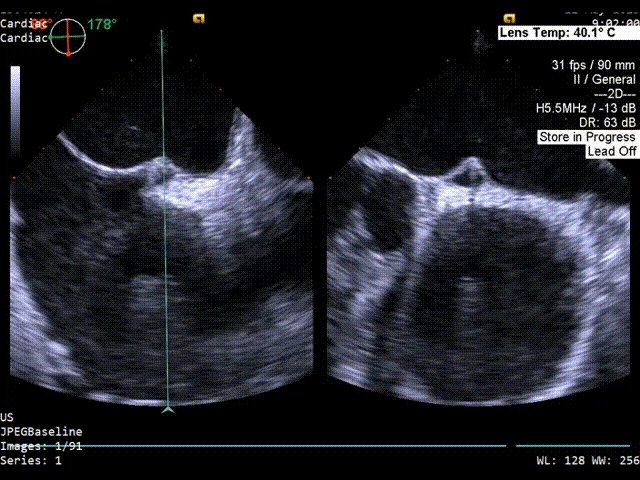Click the yellow orientation marker above left image
640x480 pixels.
[200, 18]
